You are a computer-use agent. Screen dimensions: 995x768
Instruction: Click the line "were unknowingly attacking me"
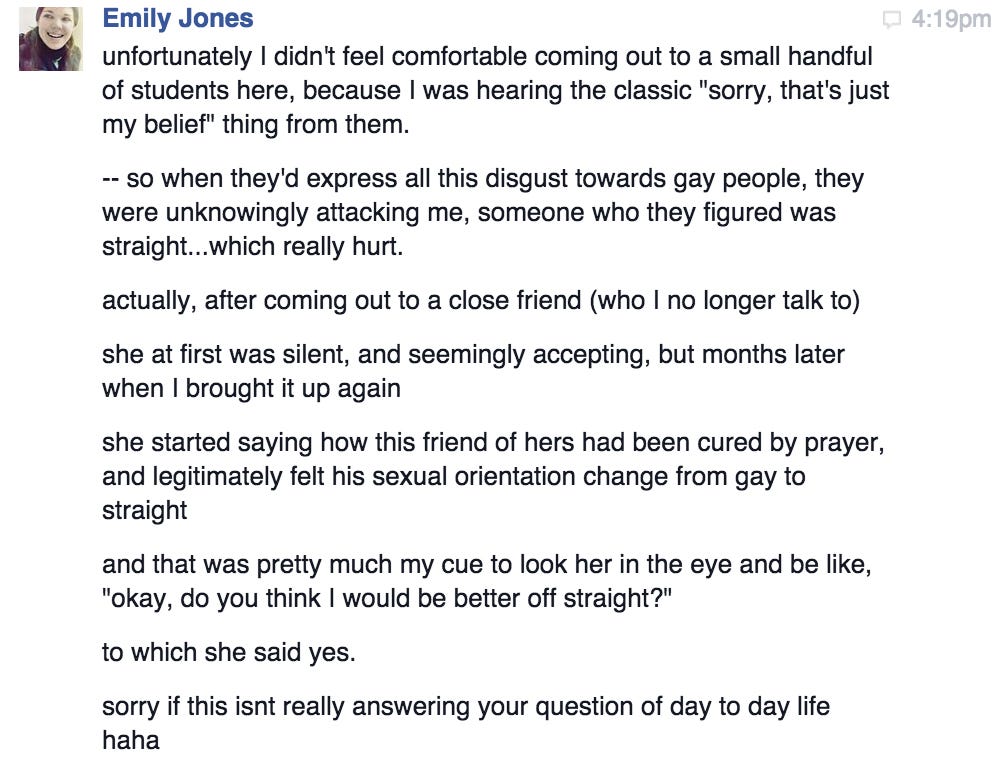pos(469,212)
